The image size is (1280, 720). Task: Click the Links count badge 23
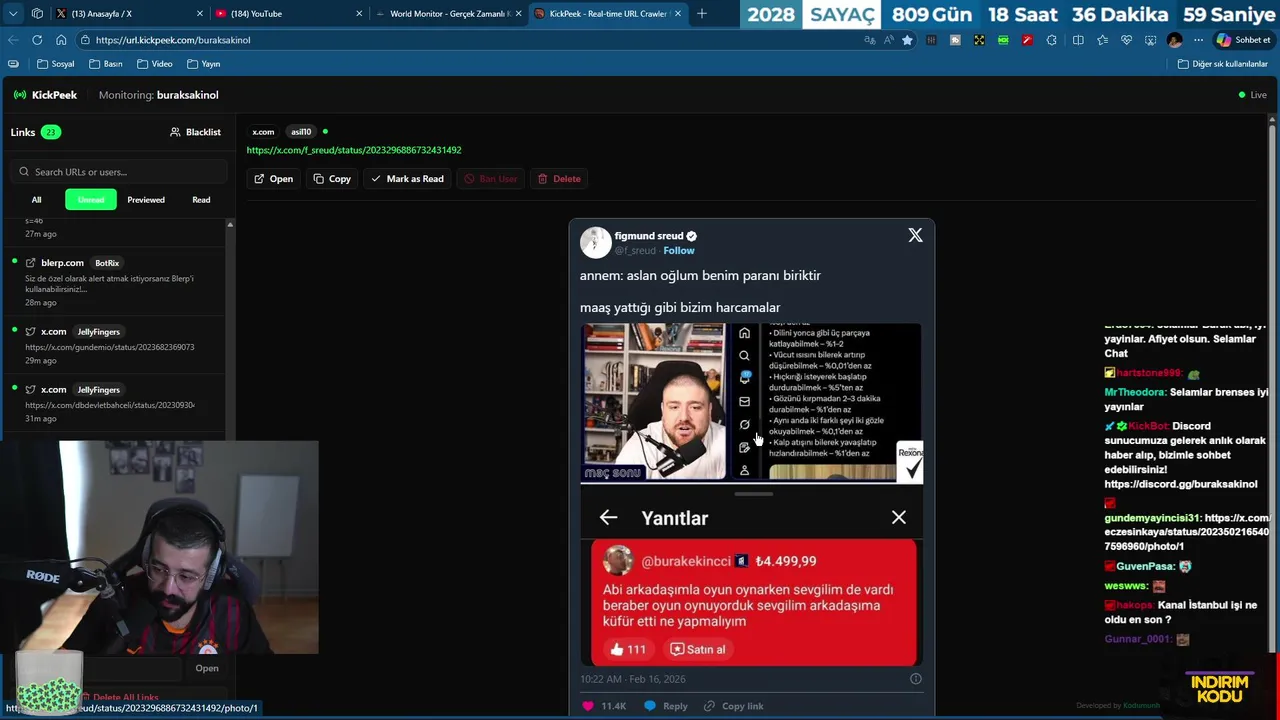point(50,132)
